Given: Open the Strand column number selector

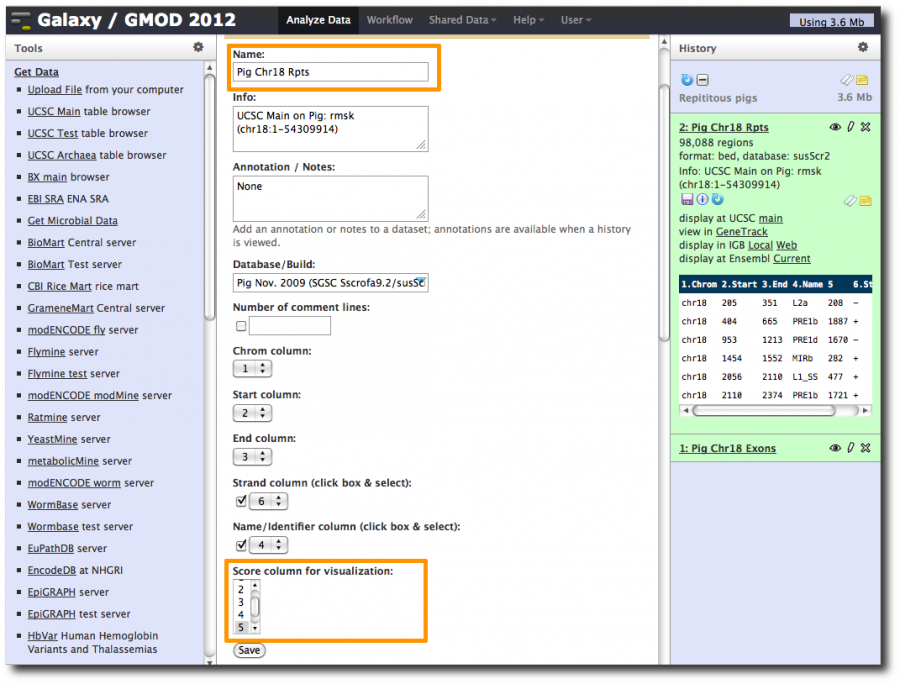Looking at the screenshot, I should pyautogui.click(x=269, y=501).
